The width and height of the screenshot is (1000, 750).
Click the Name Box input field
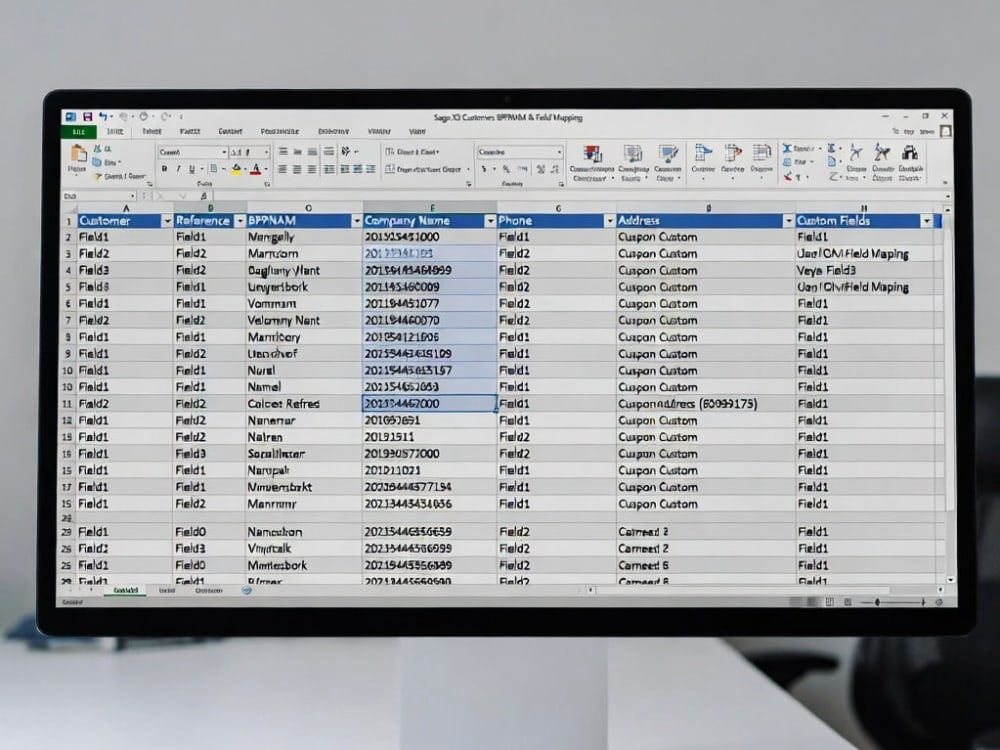pos(99,196)
